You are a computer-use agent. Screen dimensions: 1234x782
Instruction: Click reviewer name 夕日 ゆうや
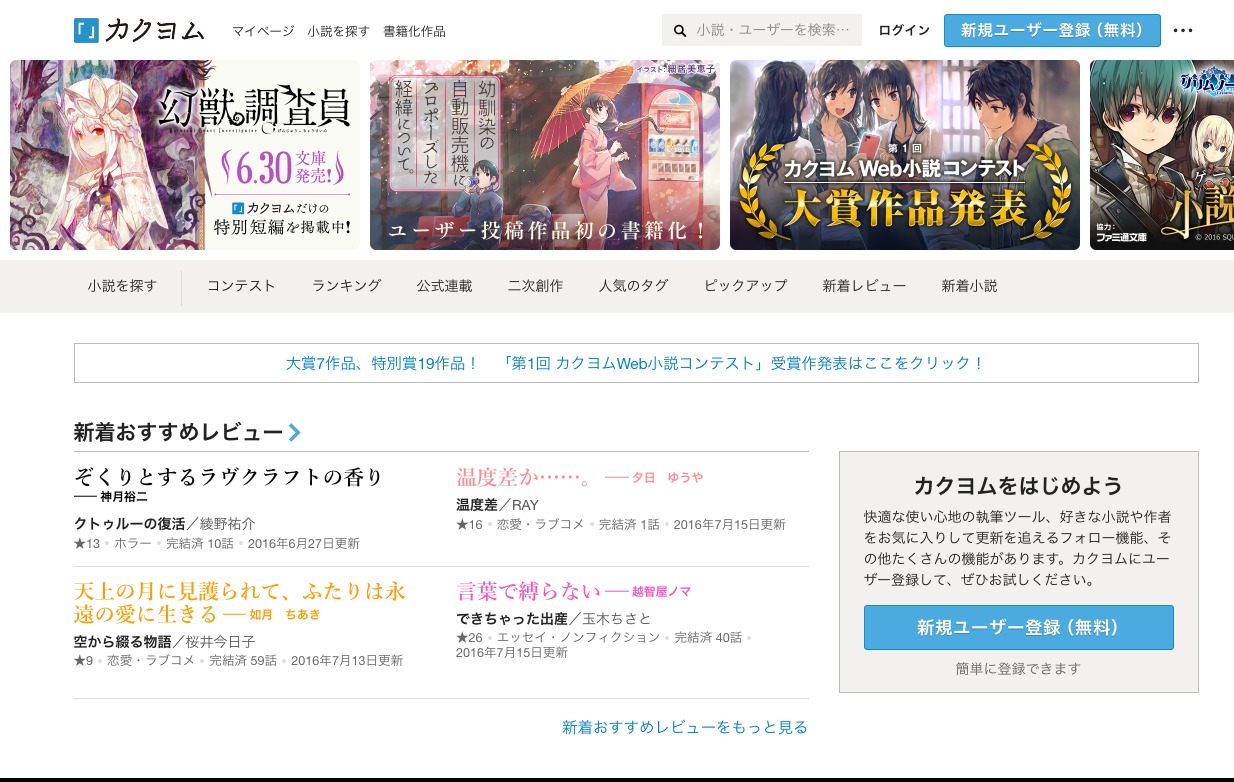[667, 477]
